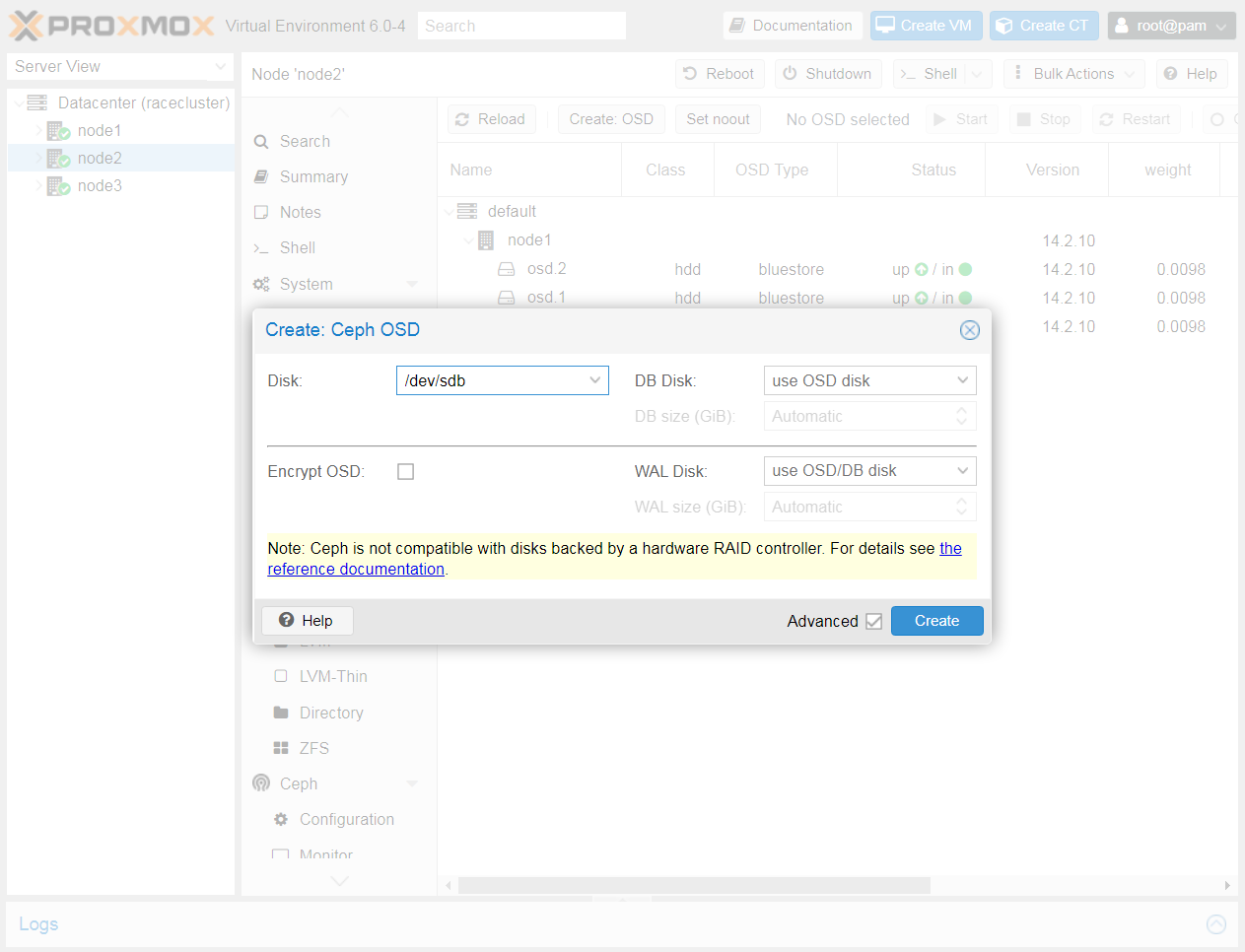Click the Reload OSD button
This screenshot has width=1245, height=952.
pos(491,119)
